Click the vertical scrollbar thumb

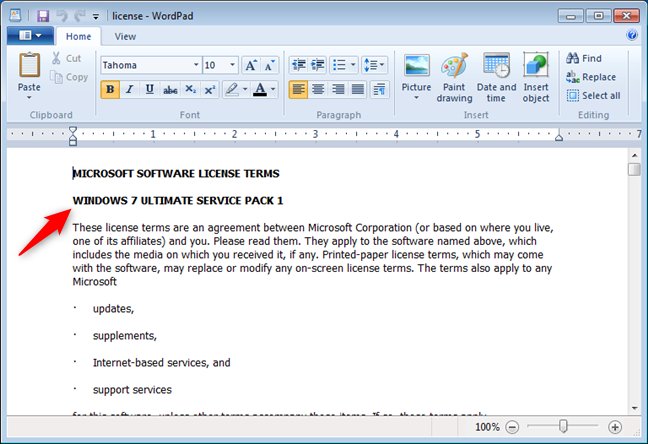(634, 169)
